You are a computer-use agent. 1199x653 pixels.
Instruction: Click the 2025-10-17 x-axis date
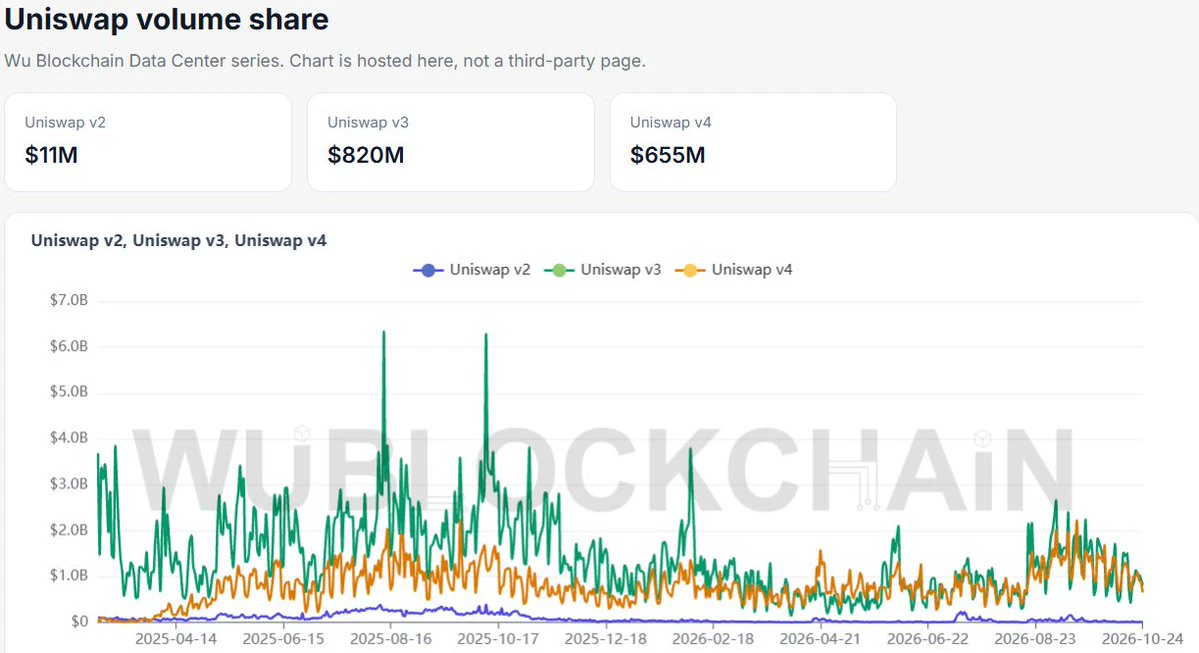[x=498, y=638]
